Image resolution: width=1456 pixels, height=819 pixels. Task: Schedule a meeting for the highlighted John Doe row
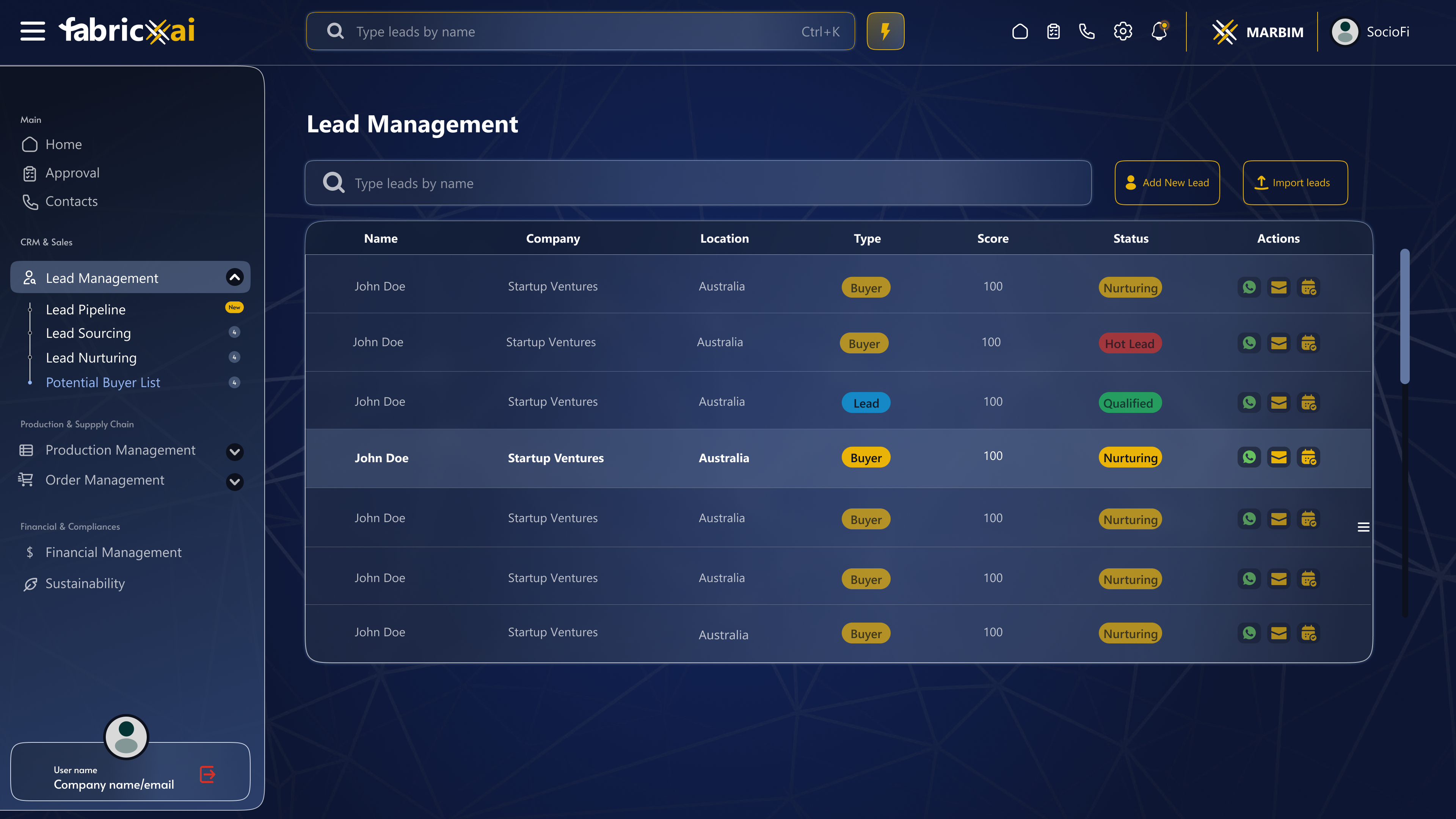1309,458
